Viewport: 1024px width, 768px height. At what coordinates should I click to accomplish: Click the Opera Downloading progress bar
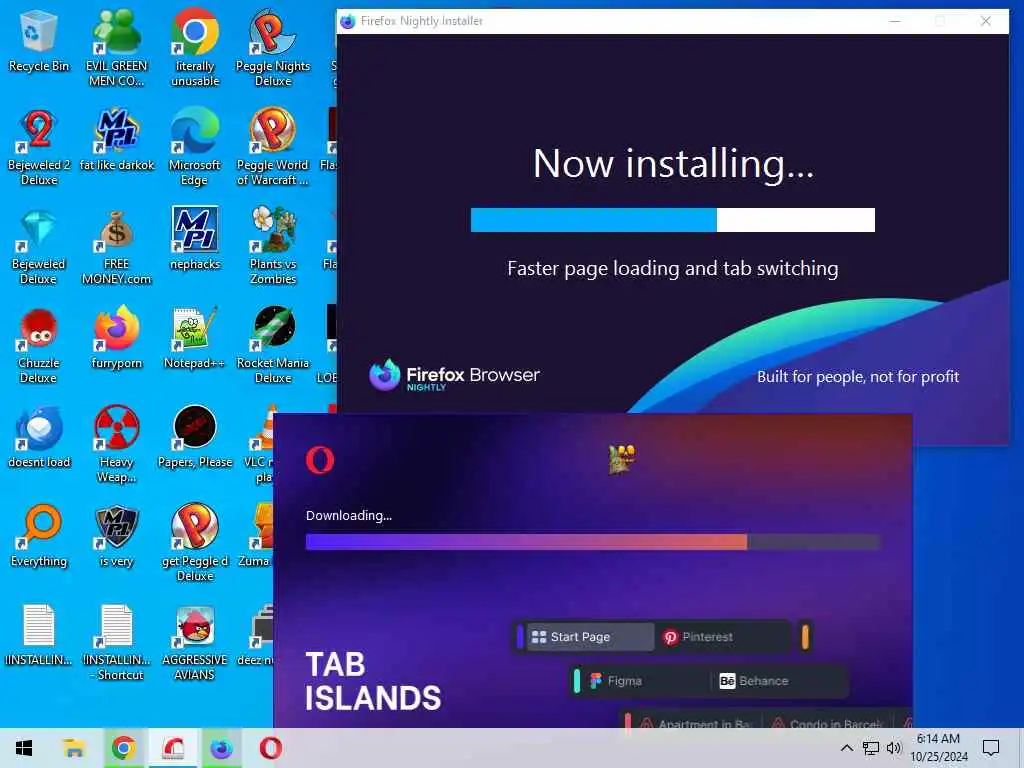(x=593, y=542)
